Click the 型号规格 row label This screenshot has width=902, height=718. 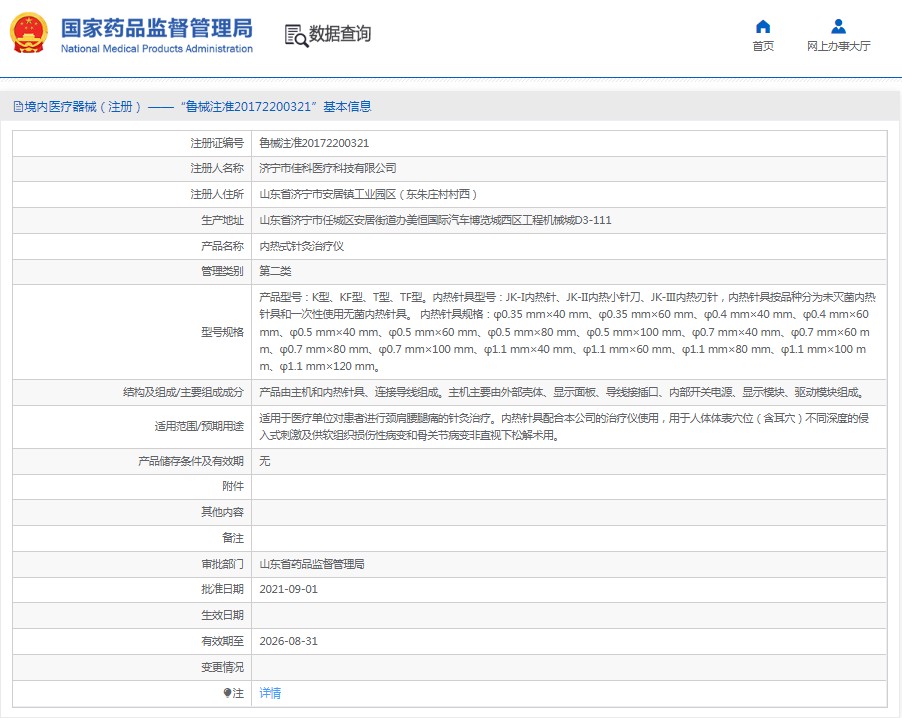[222, 332]
